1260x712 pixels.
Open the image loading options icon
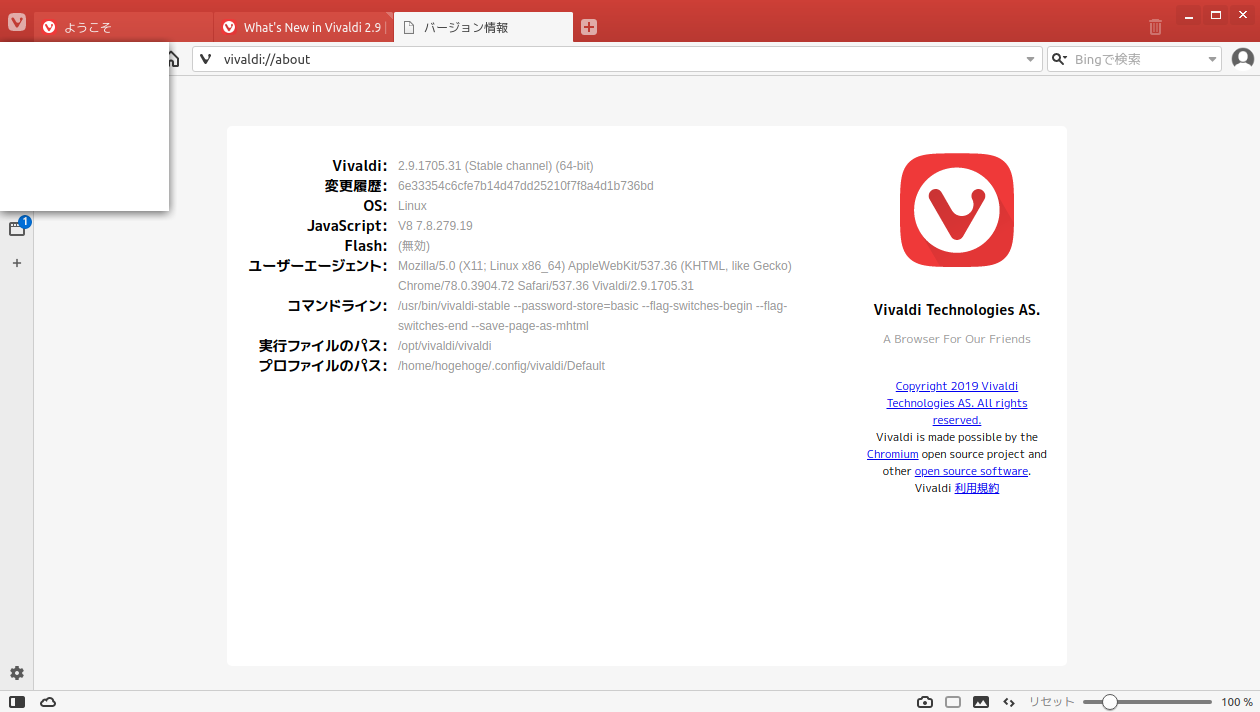(x=981, y=702)
